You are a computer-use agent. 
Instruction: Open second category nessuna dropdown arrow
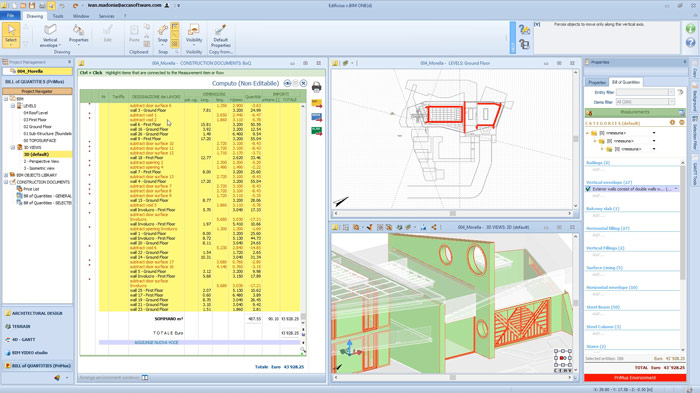click(654, 141)
